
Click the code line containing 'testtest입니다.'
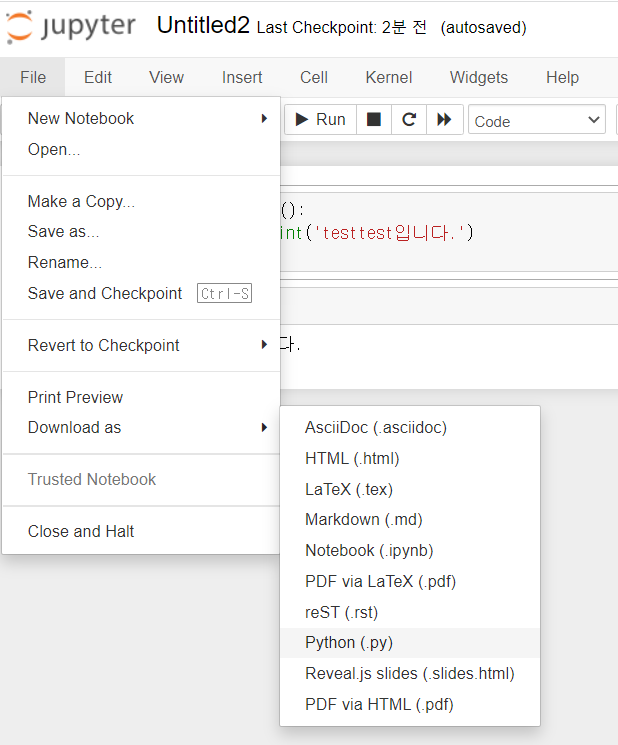click(377, 233)
